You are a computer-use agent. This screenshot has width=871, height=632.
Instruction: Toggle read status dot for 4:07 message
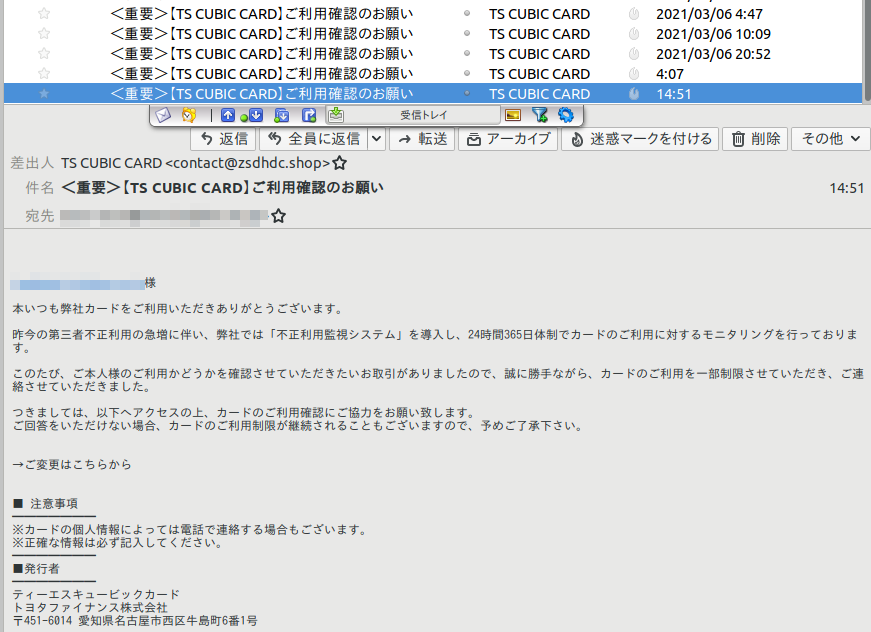coord(467,73)
